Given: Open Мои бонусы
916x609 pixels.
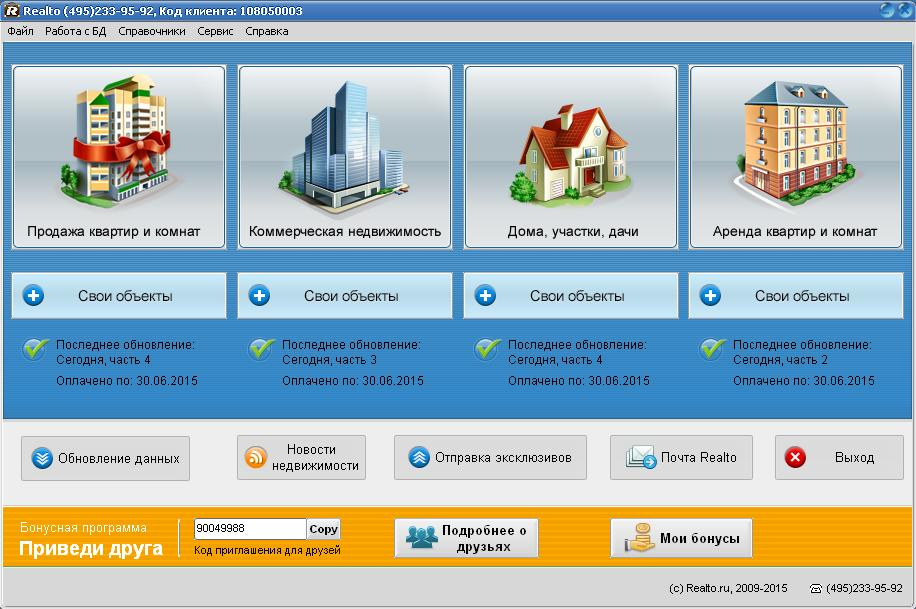Looking at the screenshot, I should (x=681, y=538).
